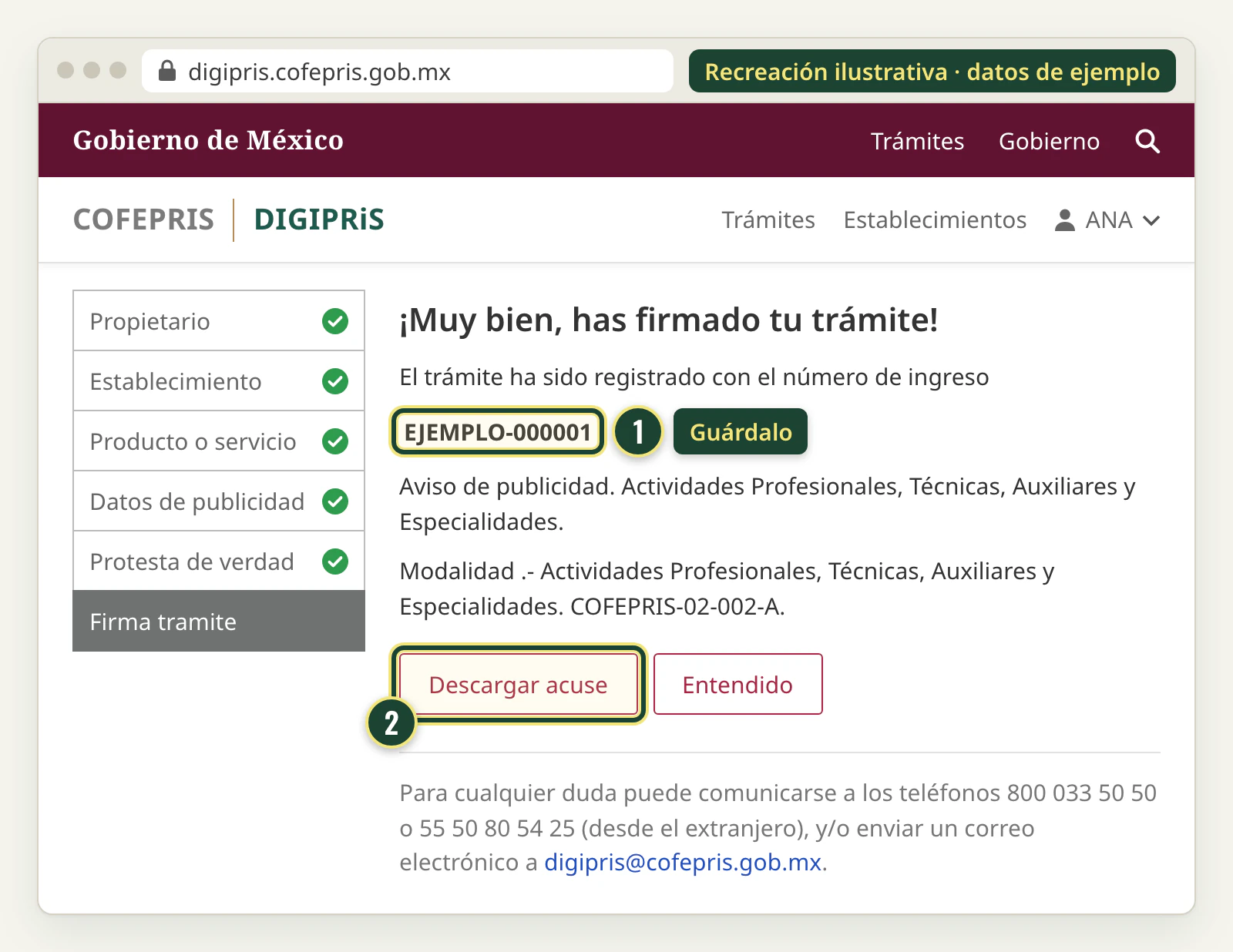Expand the ANA user menu chevron

1151,221
